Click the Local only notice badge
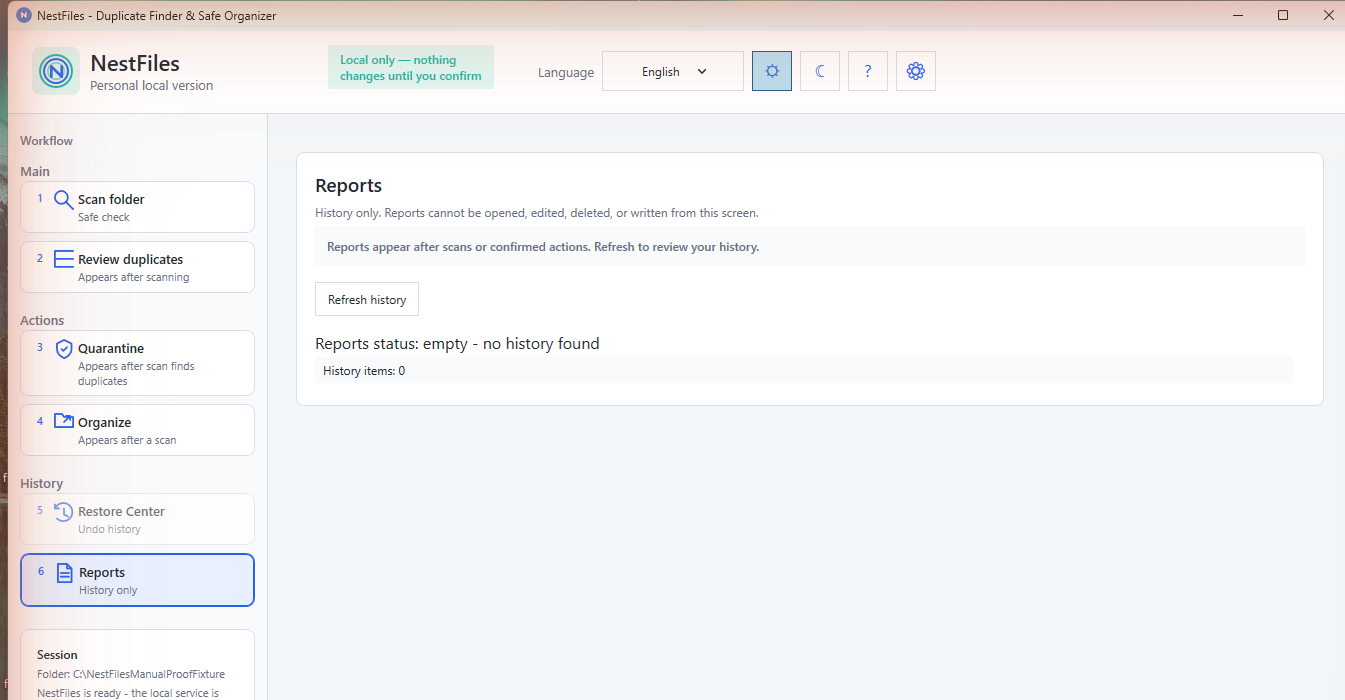 click(x=411, y=67)
